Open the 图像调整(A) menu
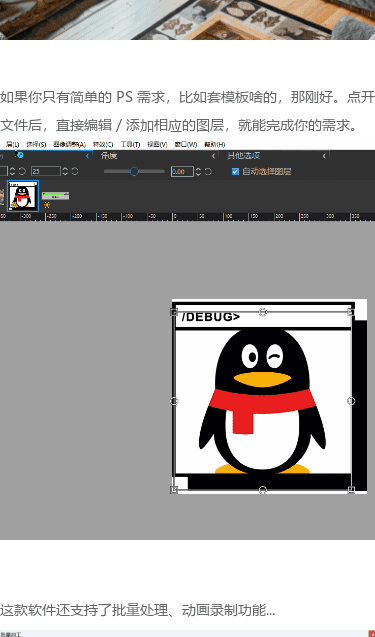 (69, 145)
